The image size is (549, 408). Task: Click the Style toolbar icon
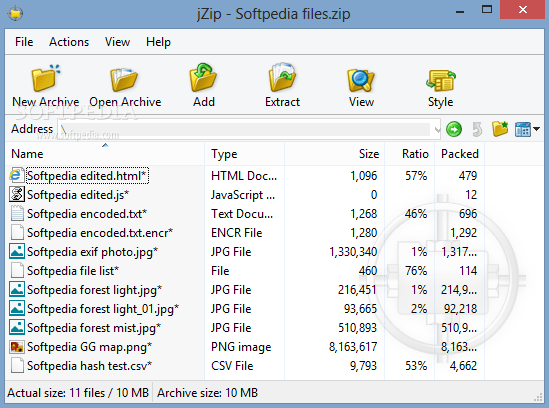(x=441, y=80)
